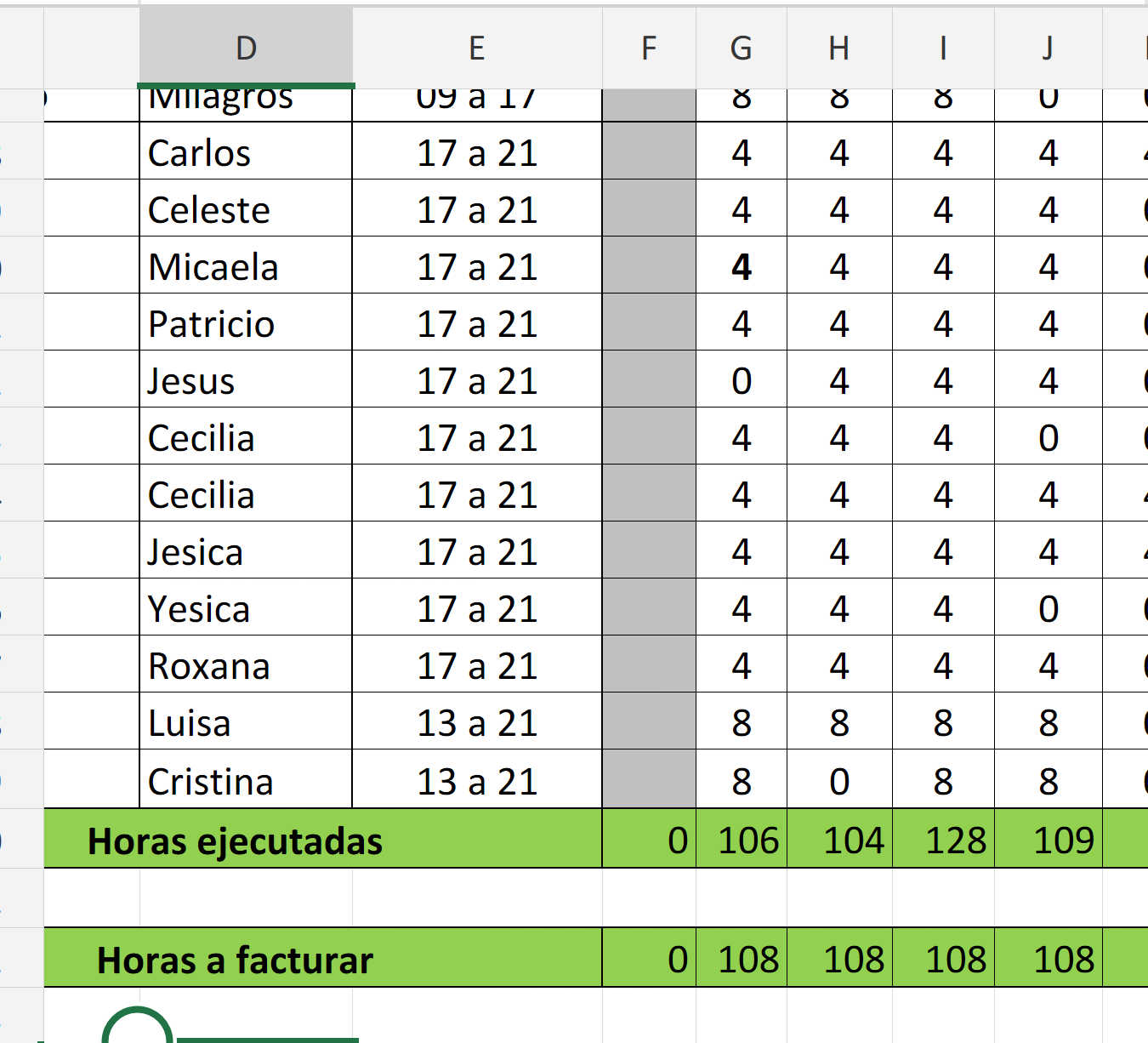Click the column J header

[1048, 48]
